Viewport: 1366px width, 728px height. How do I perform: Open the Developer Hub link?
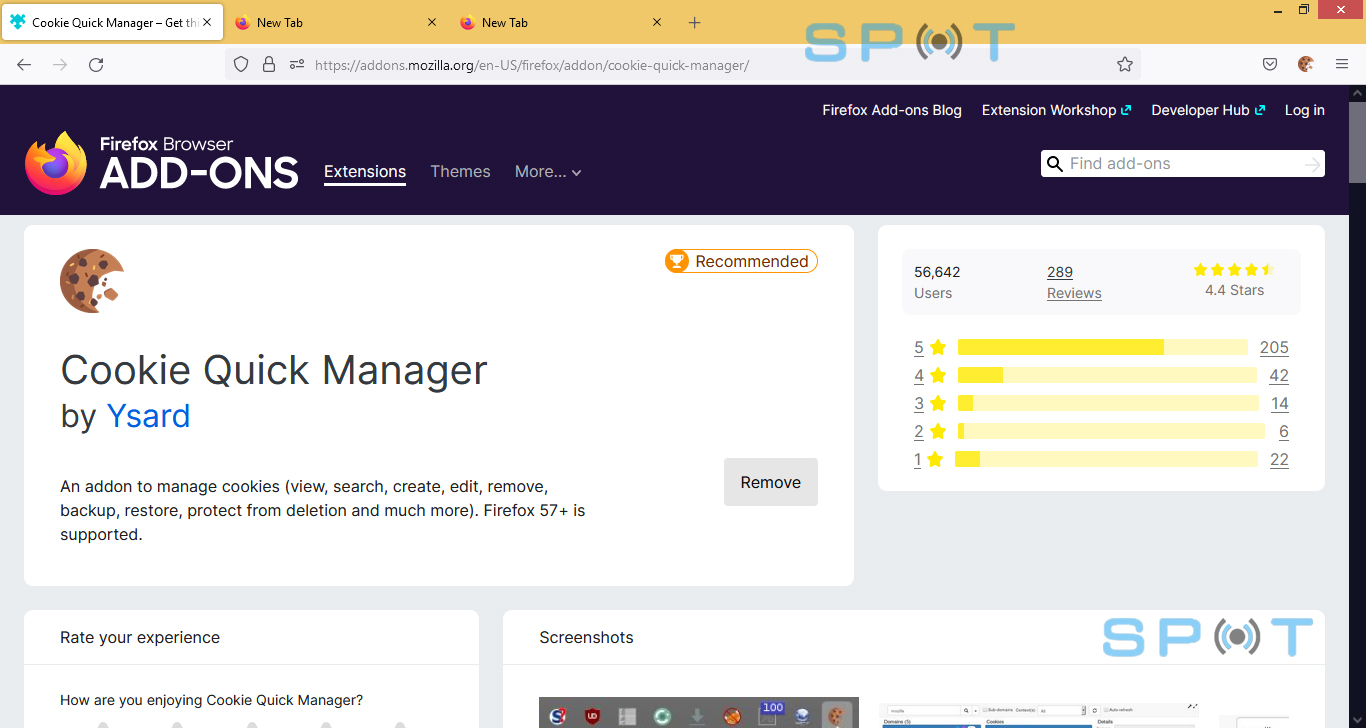1208,110
